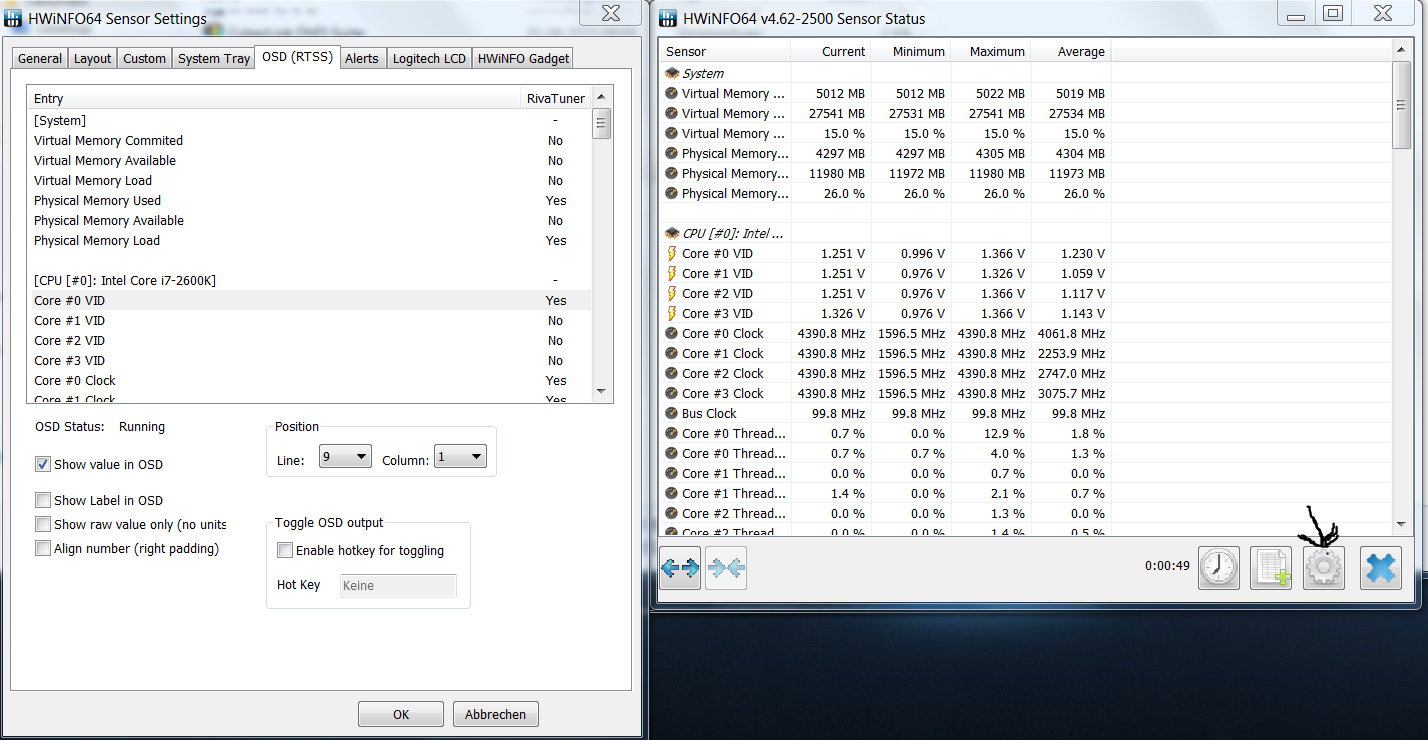The width and height of the screenshot is (1428, 740).
Task: Enable Show raw value only checkbox
Action: coord(43,524)
